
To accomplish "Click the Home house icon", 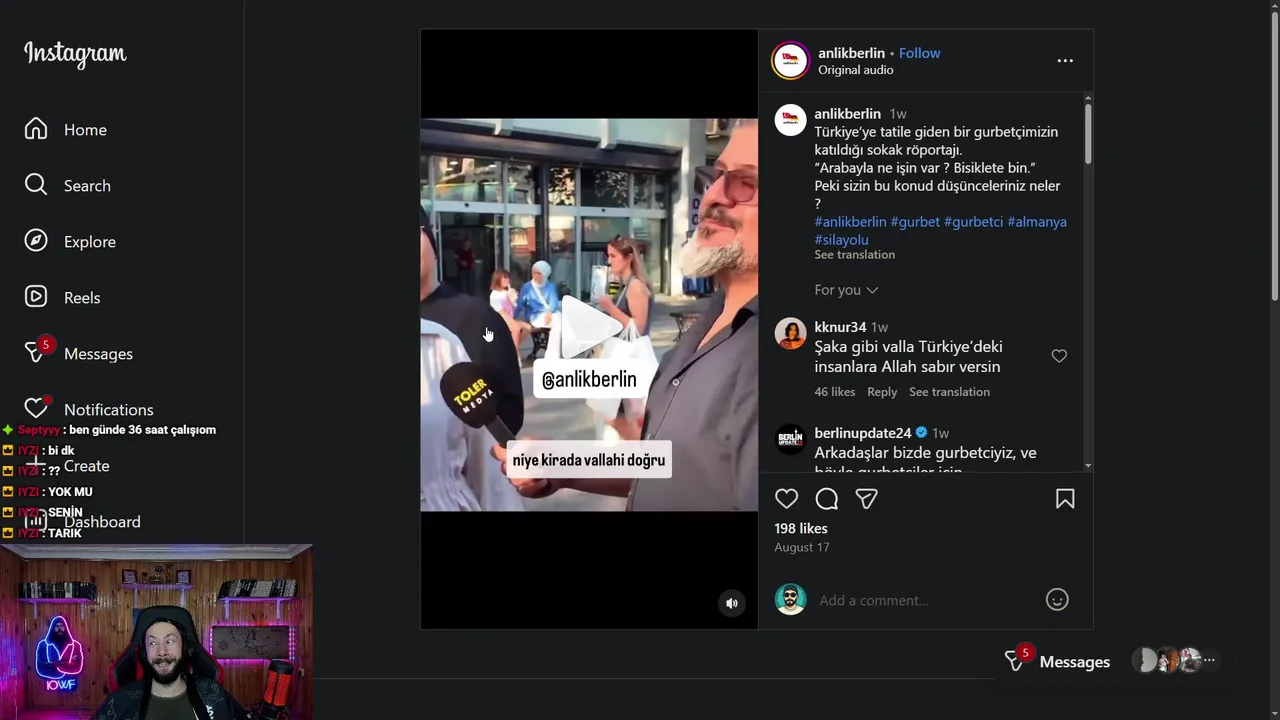I will pyautogui.click(x=36, y=129).
